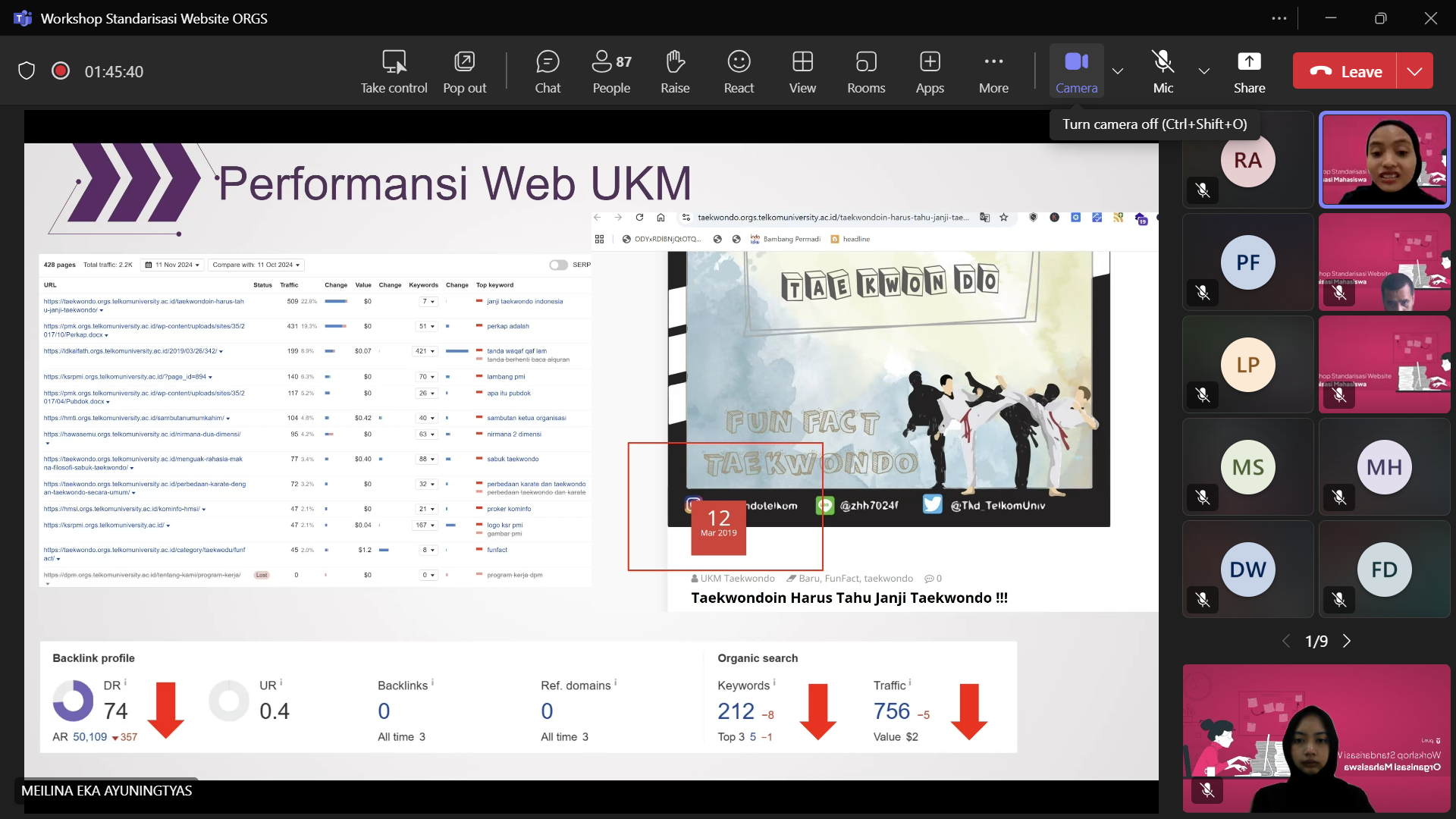This screenshot has height=819, width=1456.
Task: Open the React reactions picker
Action: [x=739, y=71]
